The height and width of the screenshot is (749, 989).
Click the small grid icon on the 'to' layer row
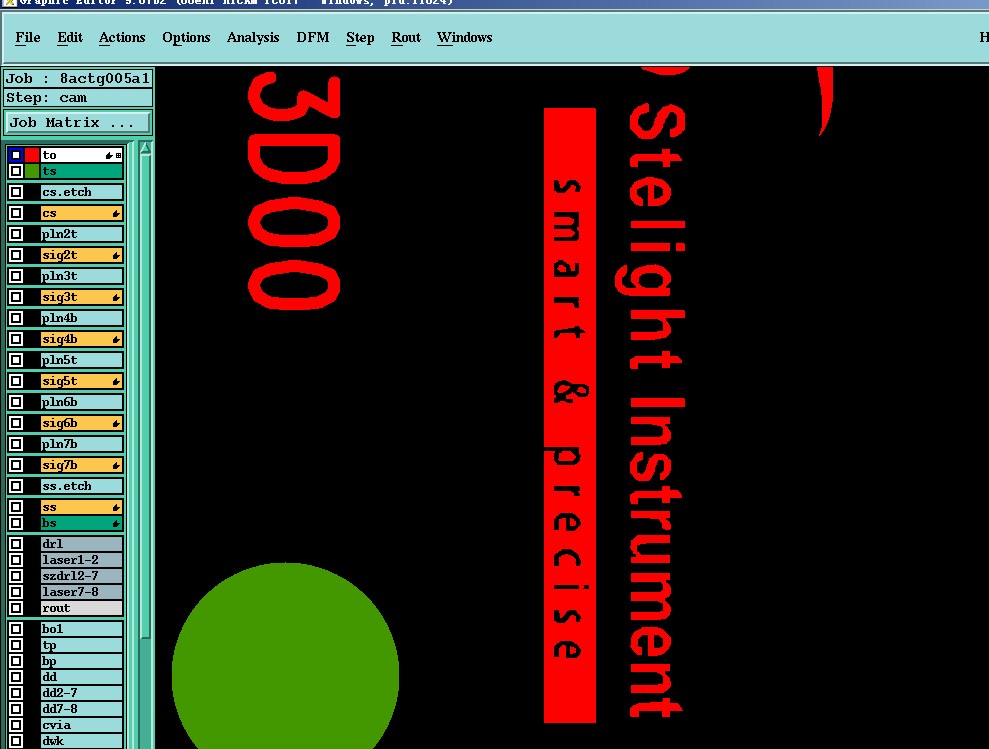[118, 155]
